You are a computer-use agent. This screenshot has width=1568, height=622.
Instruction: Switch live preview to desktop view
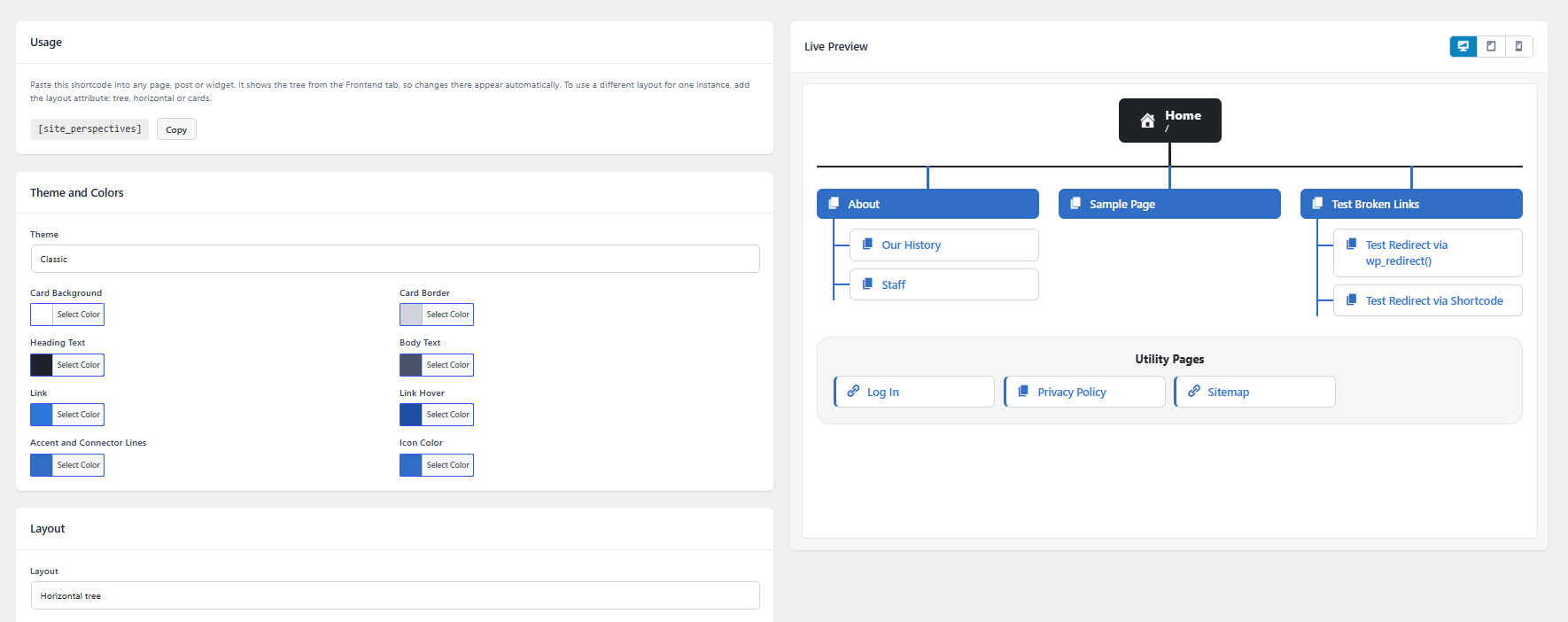[x=1463, y=46]
